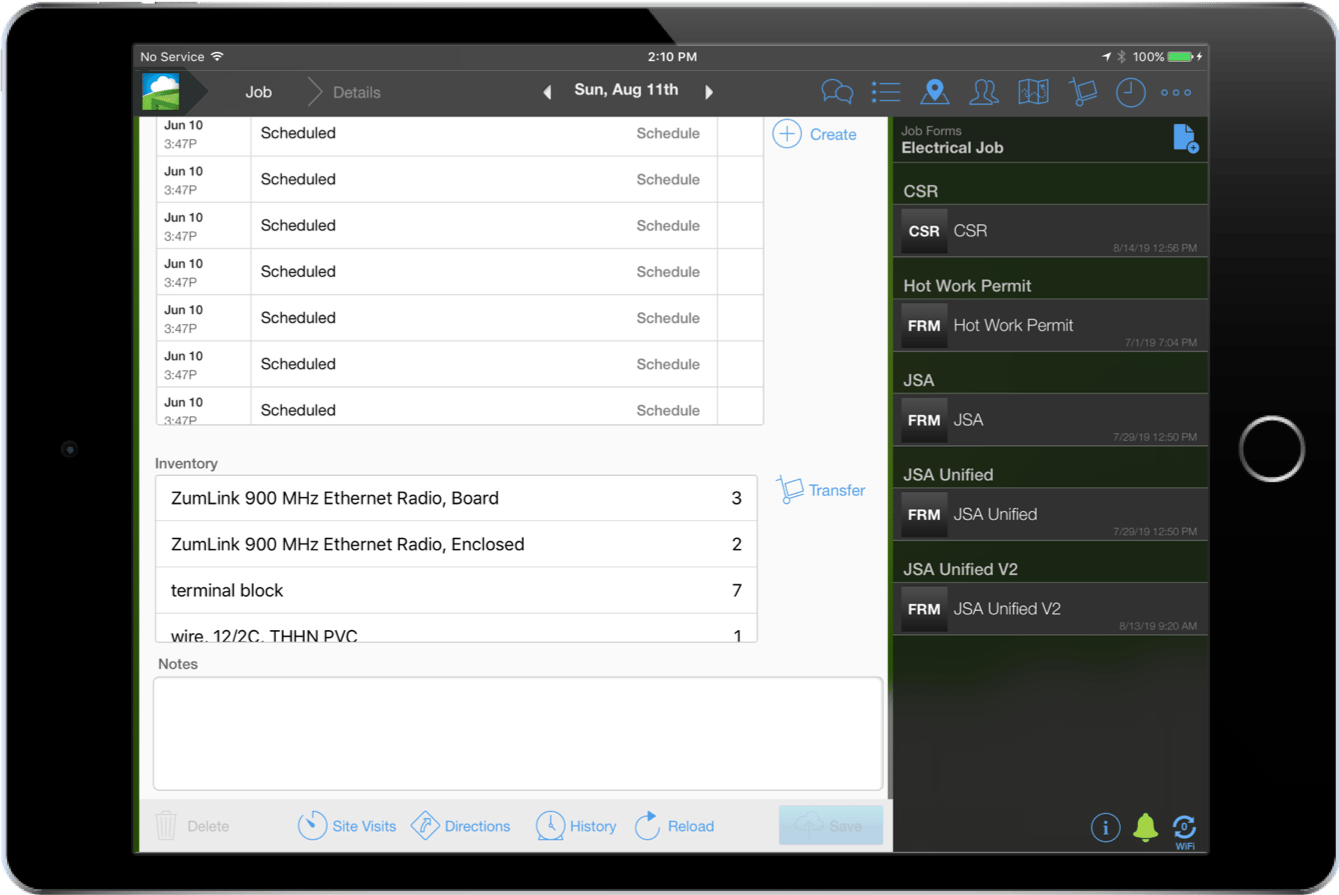Viewport: 1339px width, 895px height.
Task: Tap the inventory cart icon in toolbar
Action: 1082,92
